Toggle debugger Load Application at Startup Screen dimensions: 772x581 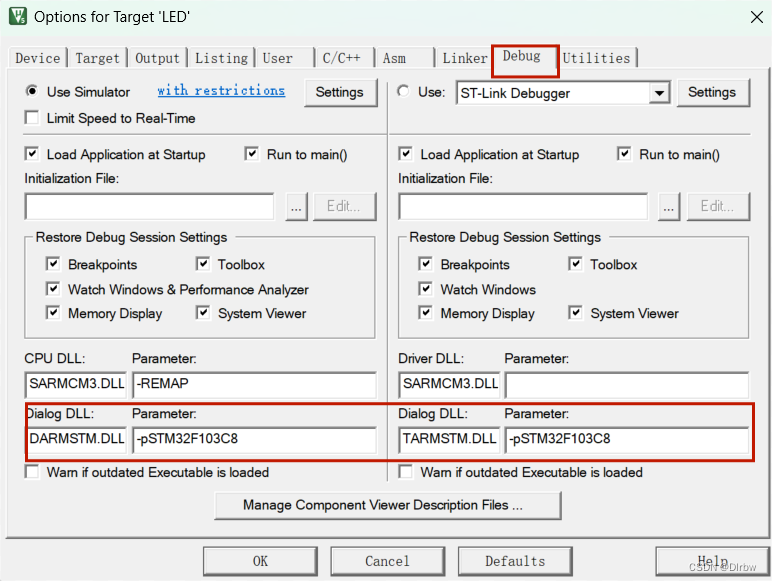tap(406, 154)
